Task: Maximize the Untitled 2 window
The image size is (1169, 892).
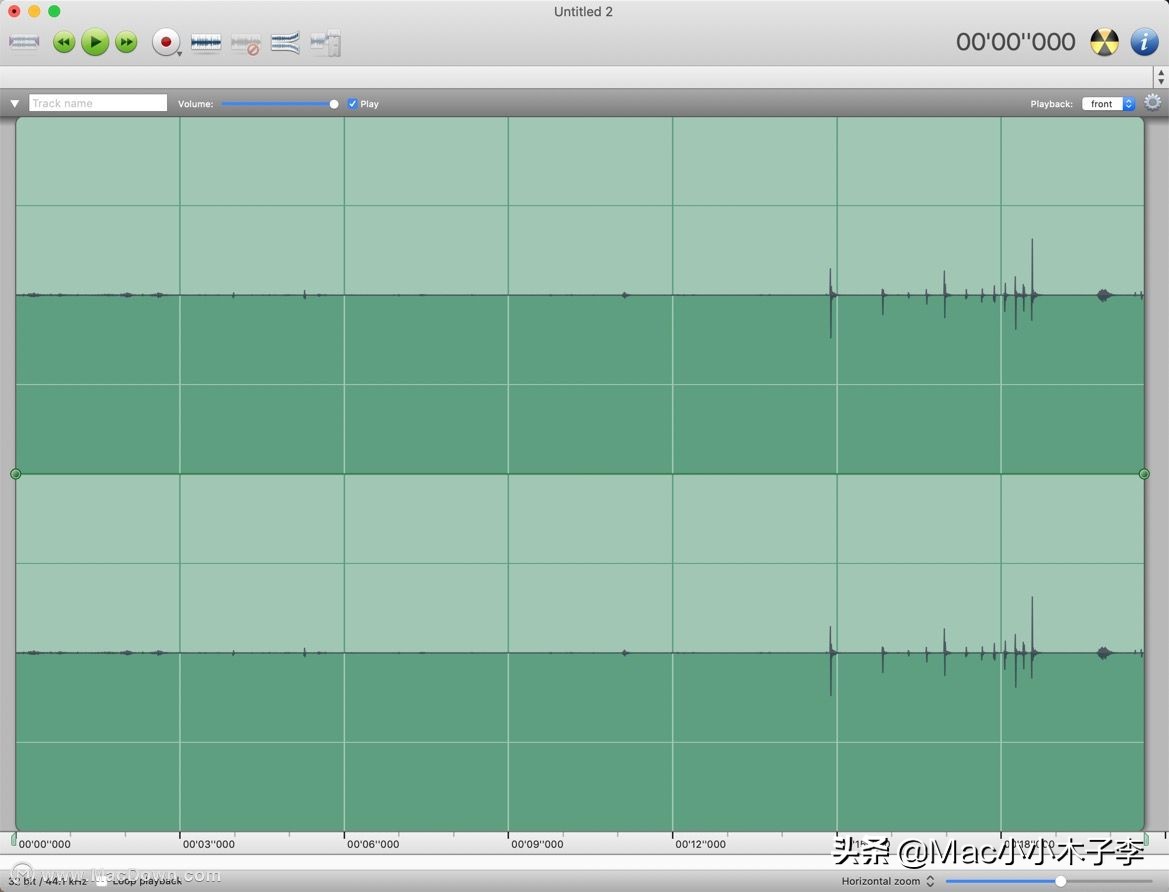Action: [x=54, y=11]
